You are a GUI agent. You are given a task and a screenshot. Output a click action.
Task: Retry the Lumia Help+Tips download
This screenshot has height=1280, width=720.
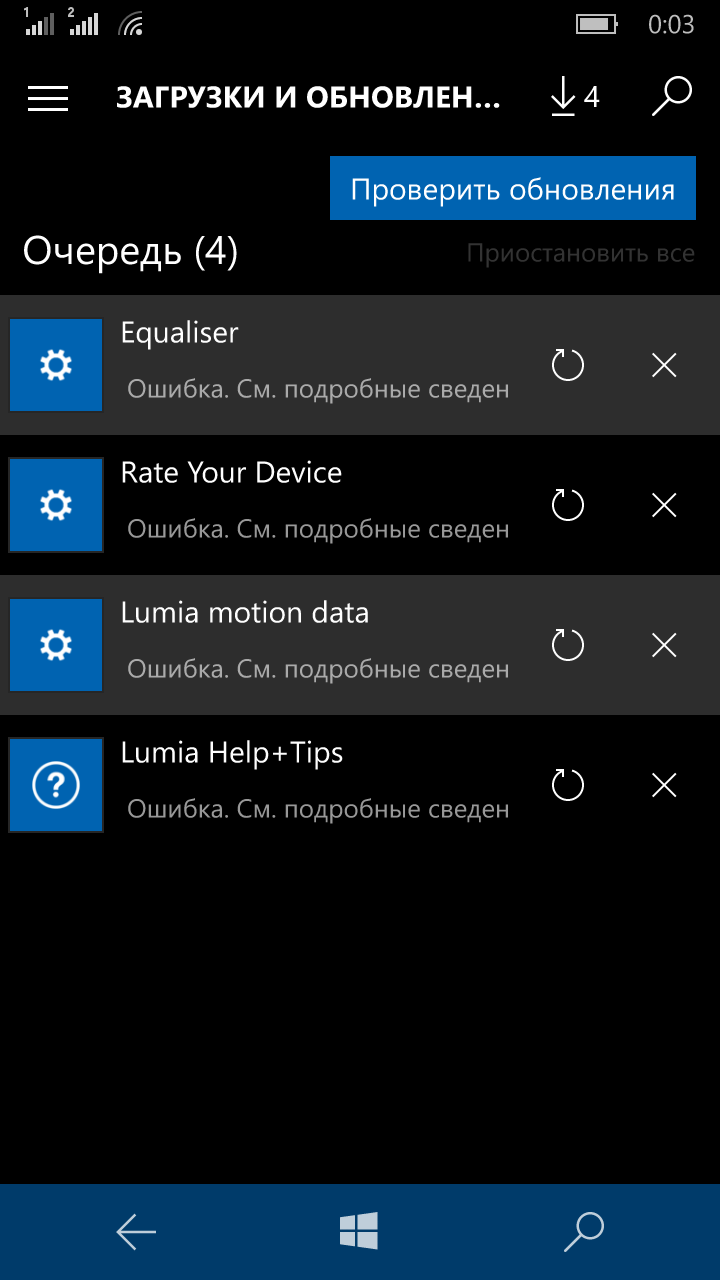[568, 786]
